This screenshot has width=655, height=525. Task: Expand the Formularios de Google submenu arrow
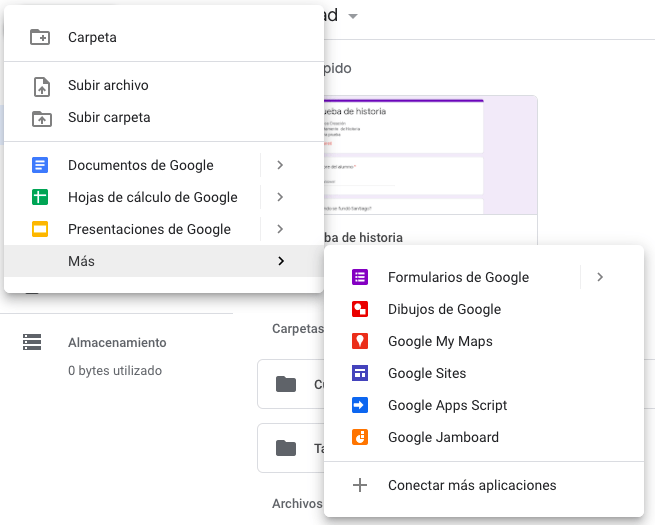click(x=600, y=277)
